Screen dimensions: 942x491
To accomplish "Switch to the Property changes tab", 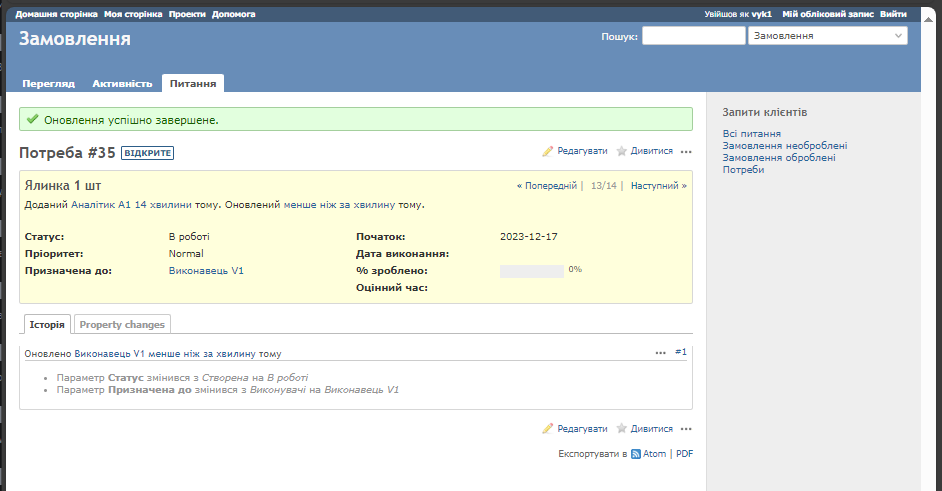I will pyautogui.click(x=122, y=324).
